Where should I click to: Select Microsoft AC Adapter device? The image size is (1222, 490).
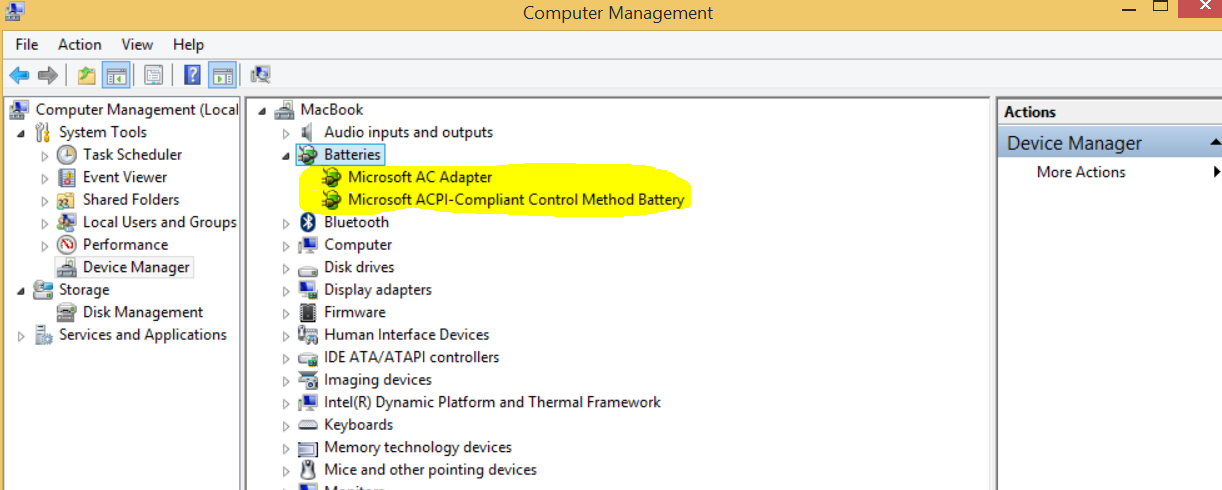(x=420, y=177)
